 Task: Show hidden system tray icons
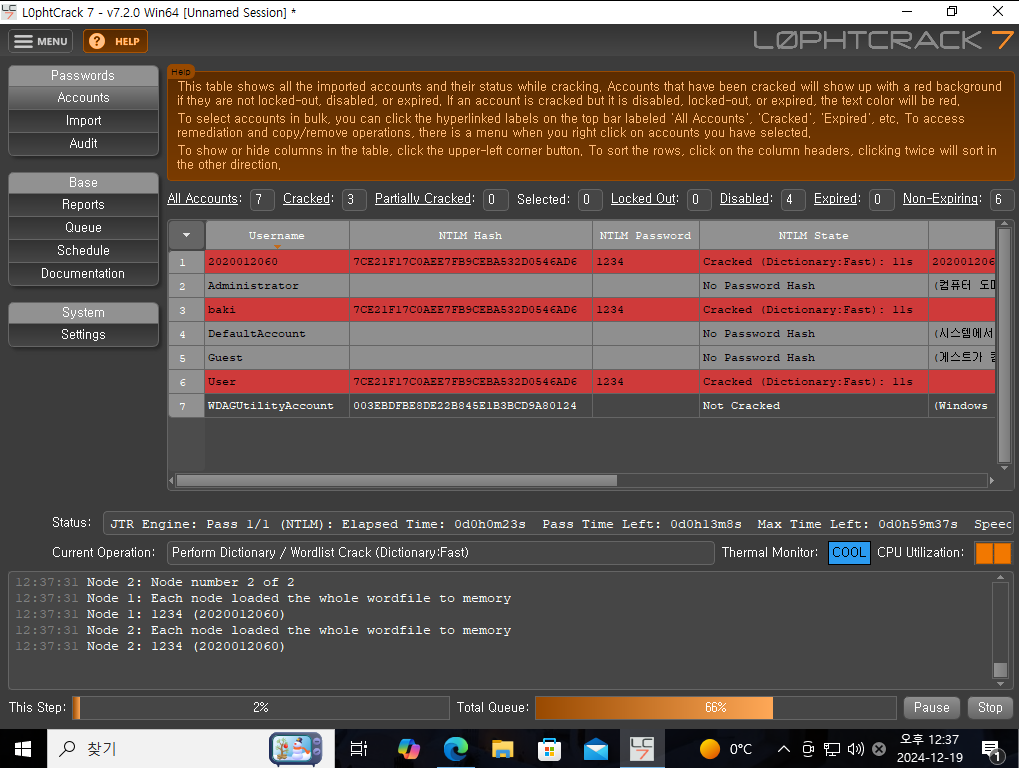pyautogui.click(x=784, y=749)
